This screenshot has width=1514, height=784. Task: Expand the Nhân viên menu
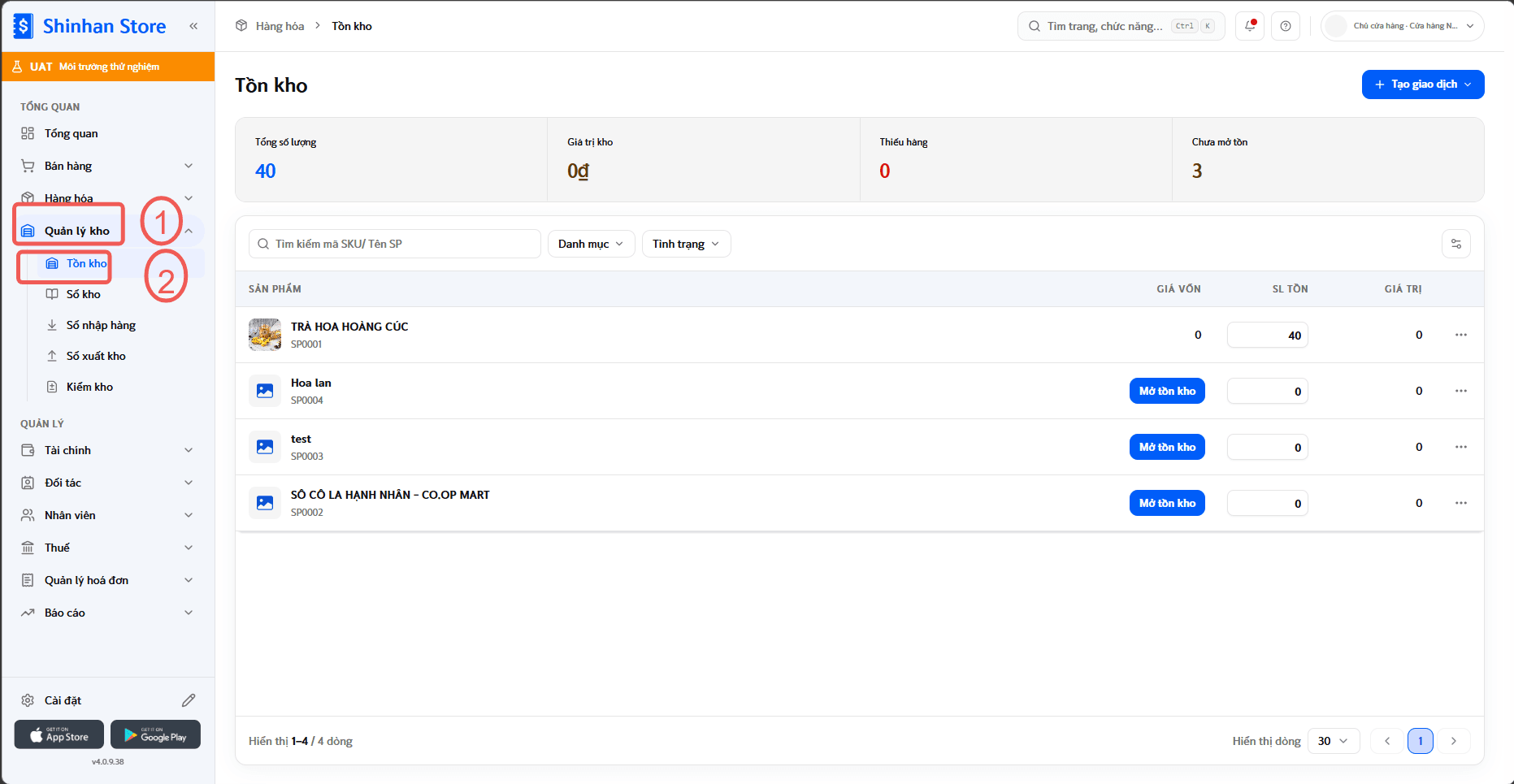(107, 515)
